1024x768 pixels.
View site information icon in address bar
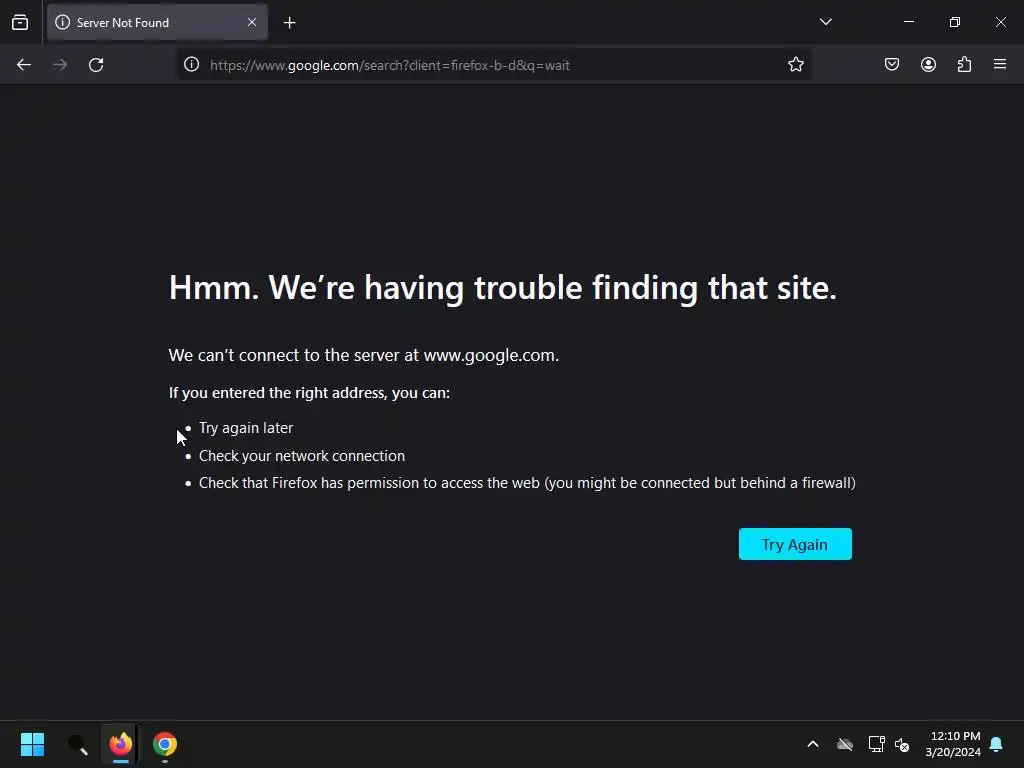(191, 64)
